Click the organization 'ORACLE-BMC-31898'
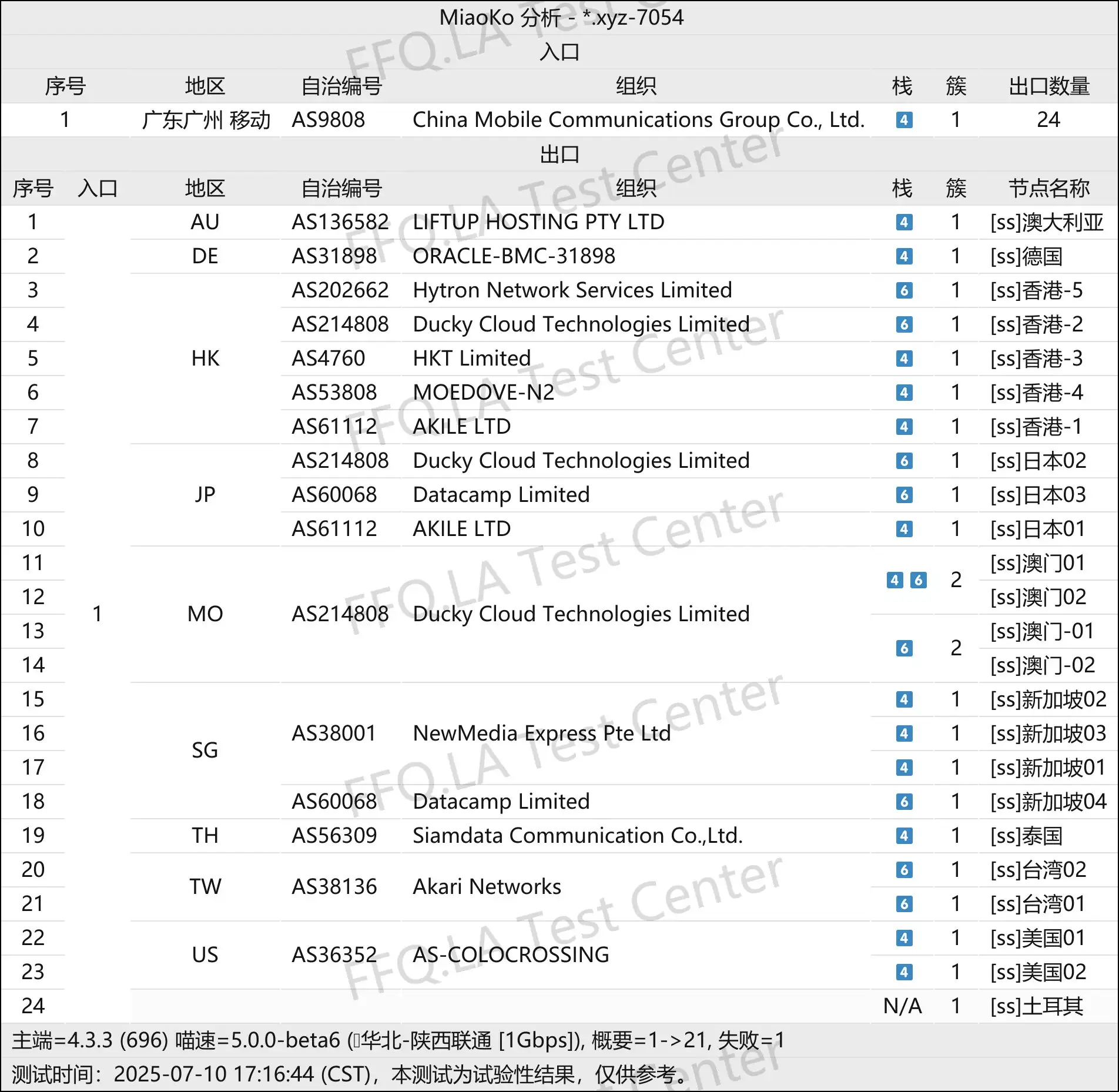The image size is (1119, 1092). [514, 256]
